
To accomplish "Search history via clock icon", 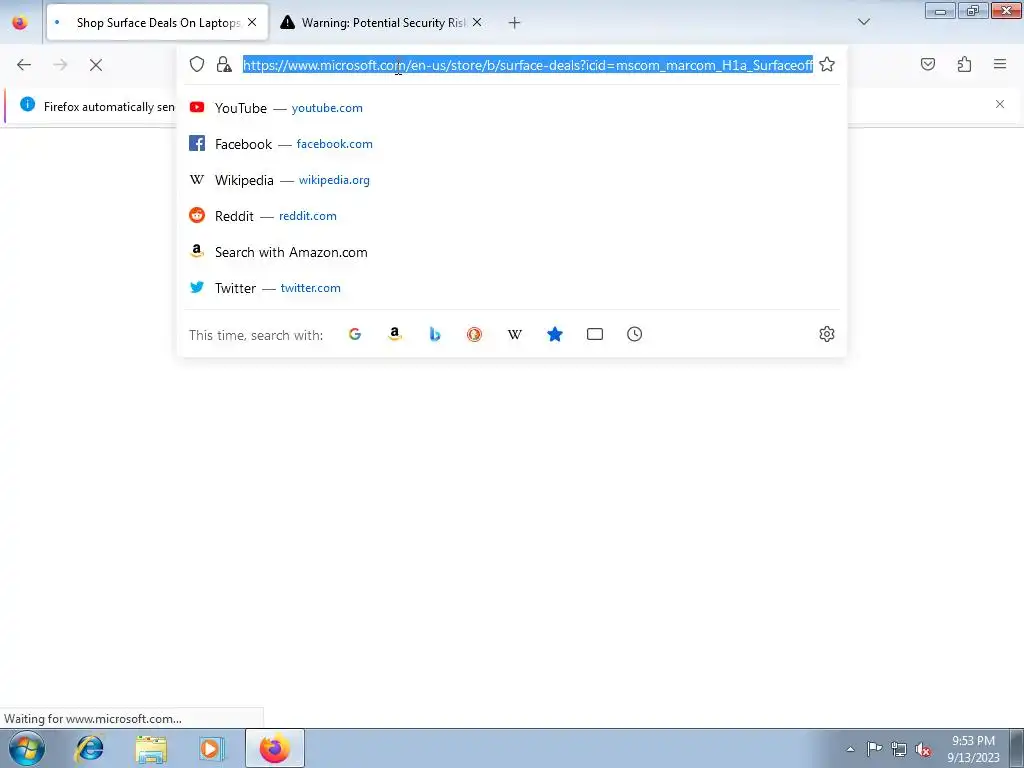I will pos(635,334).
